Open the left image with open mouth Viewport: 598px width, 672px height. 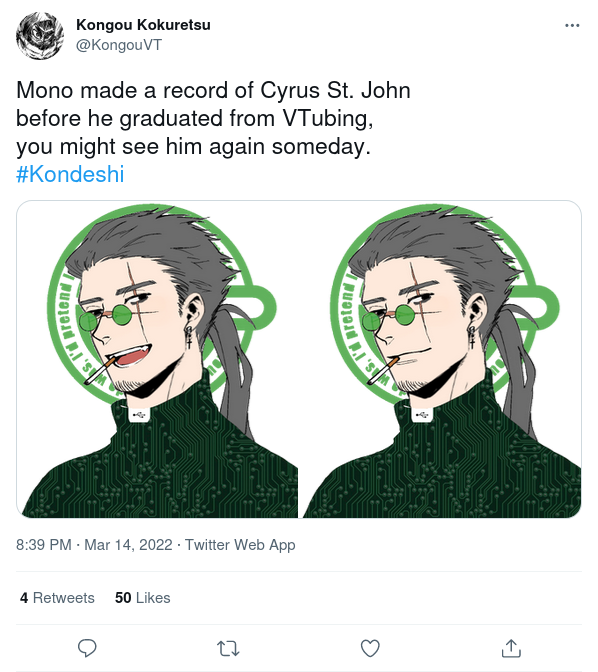click(157, 359)
